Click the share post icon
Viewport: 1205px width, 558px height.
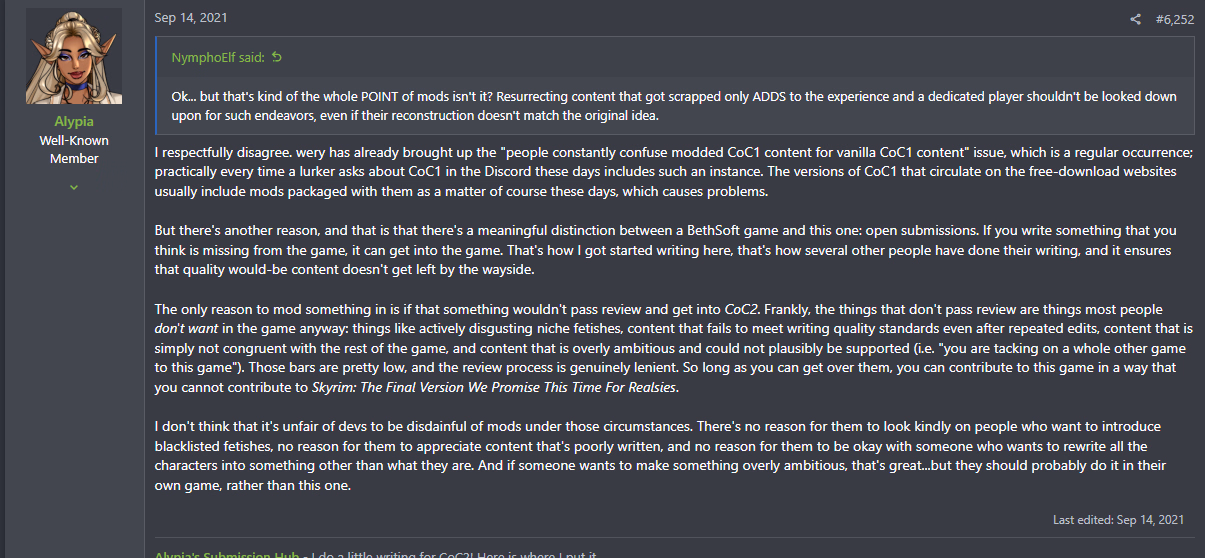tap(1135, 19)
